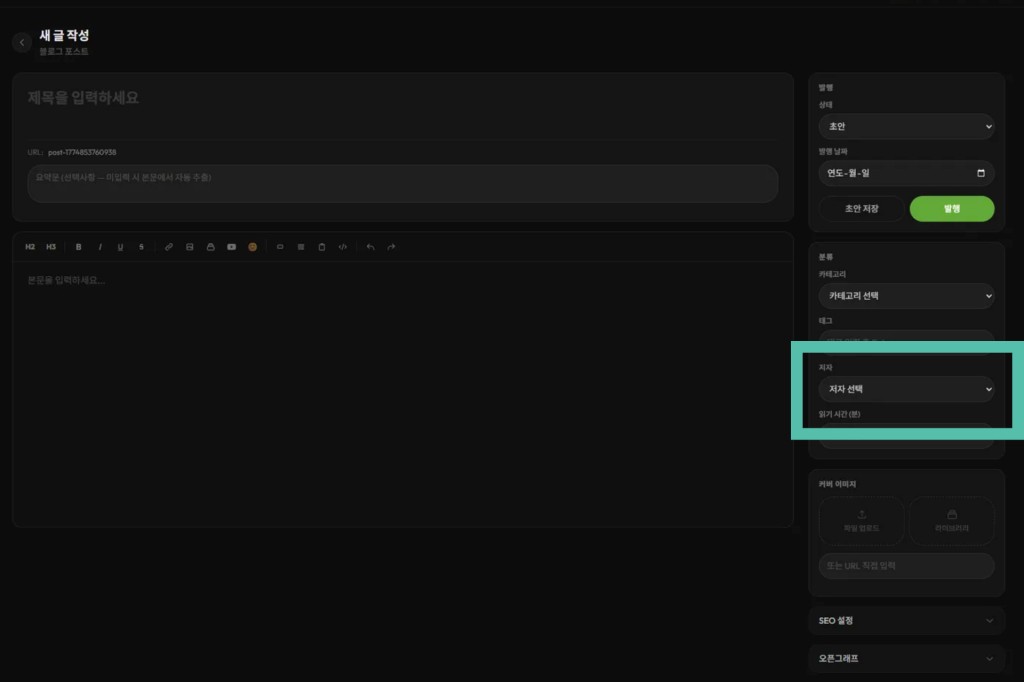Viewport: 1024px width, 682px height.
Task: Insert a code block
Action: click(343, 247)
